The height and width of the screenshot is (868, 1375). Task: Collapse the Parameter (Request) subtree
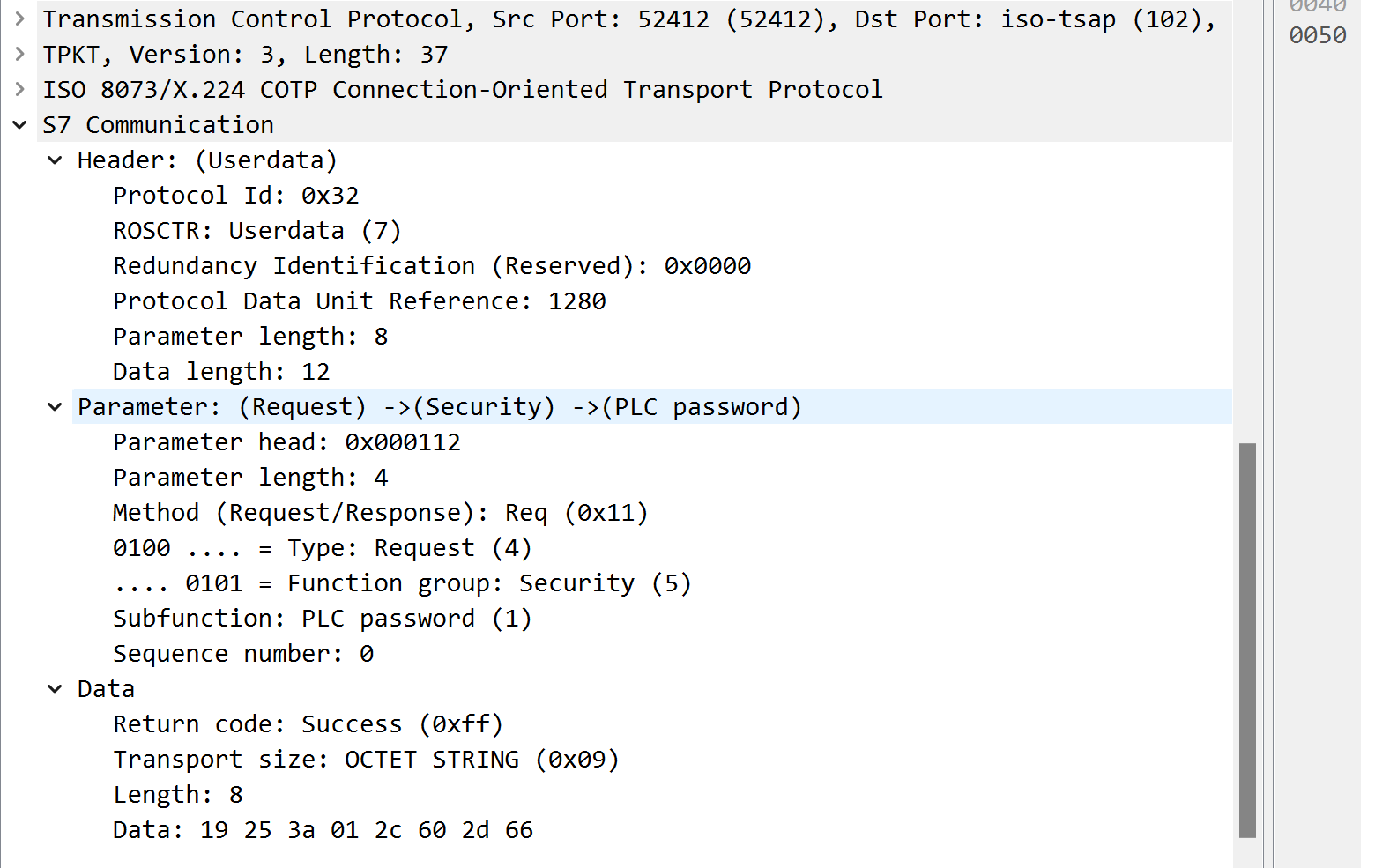tap(55, 406)
